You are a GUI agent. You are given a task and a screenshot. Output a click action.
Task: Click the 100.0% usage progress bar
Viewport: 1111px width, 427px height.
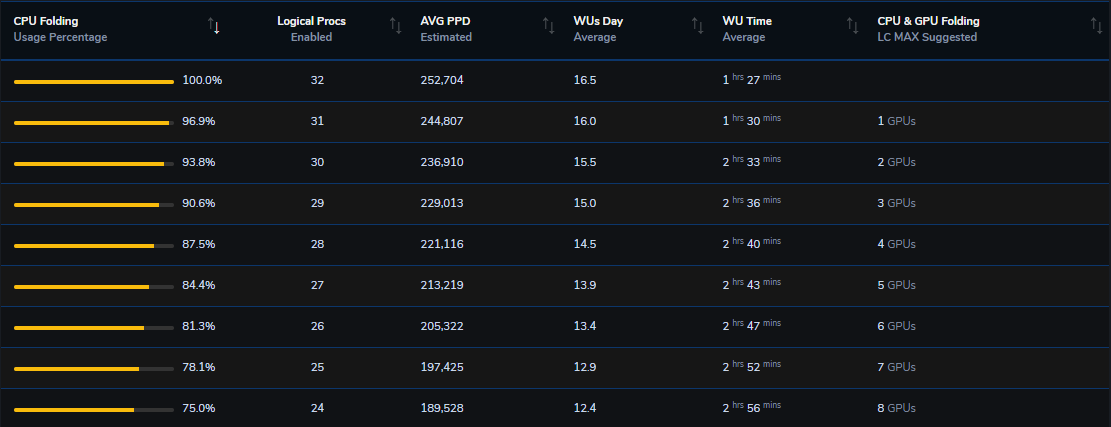94,82
